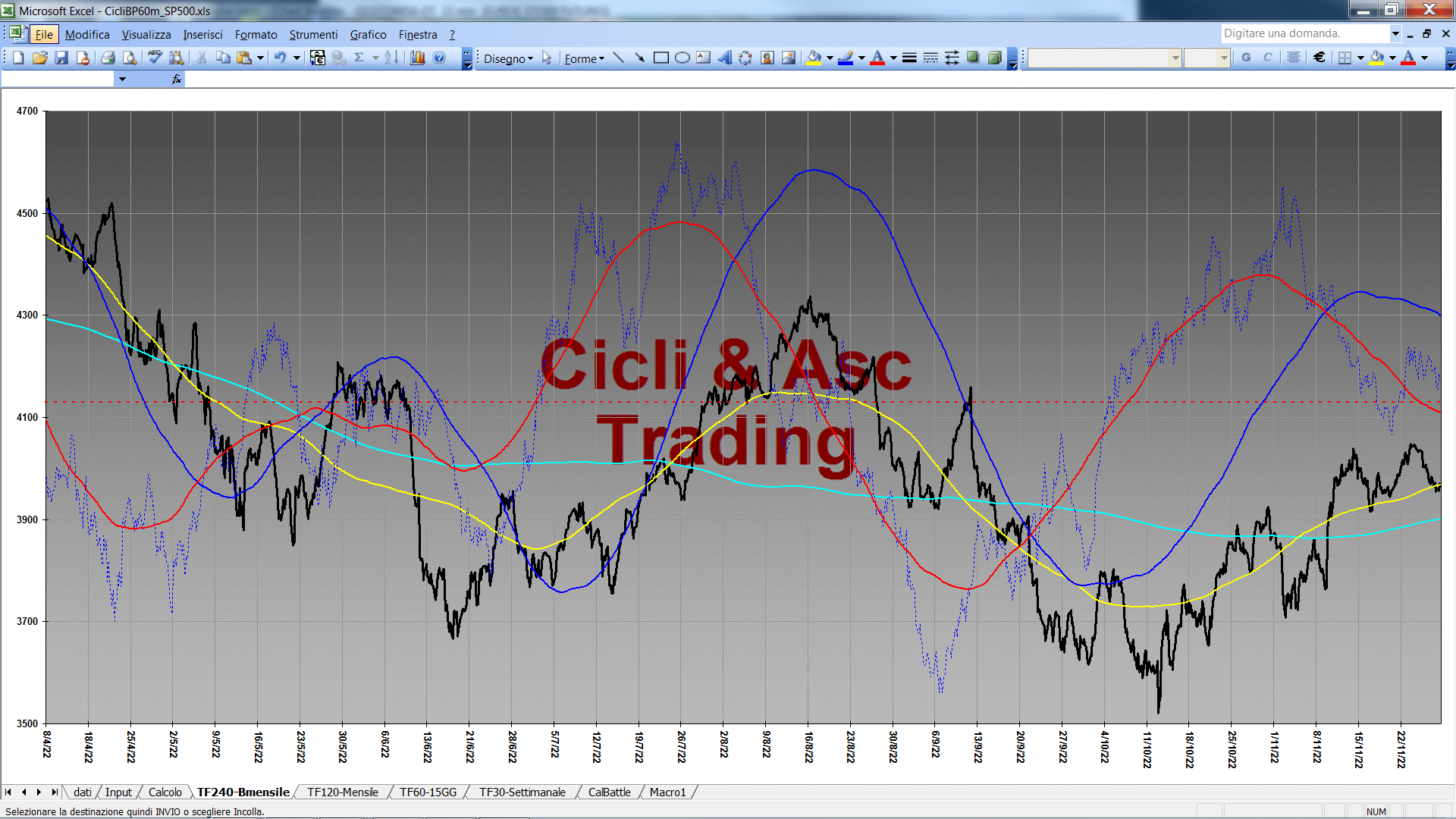
Task: Click the Sort ascending icon
Action: (391, 58)
